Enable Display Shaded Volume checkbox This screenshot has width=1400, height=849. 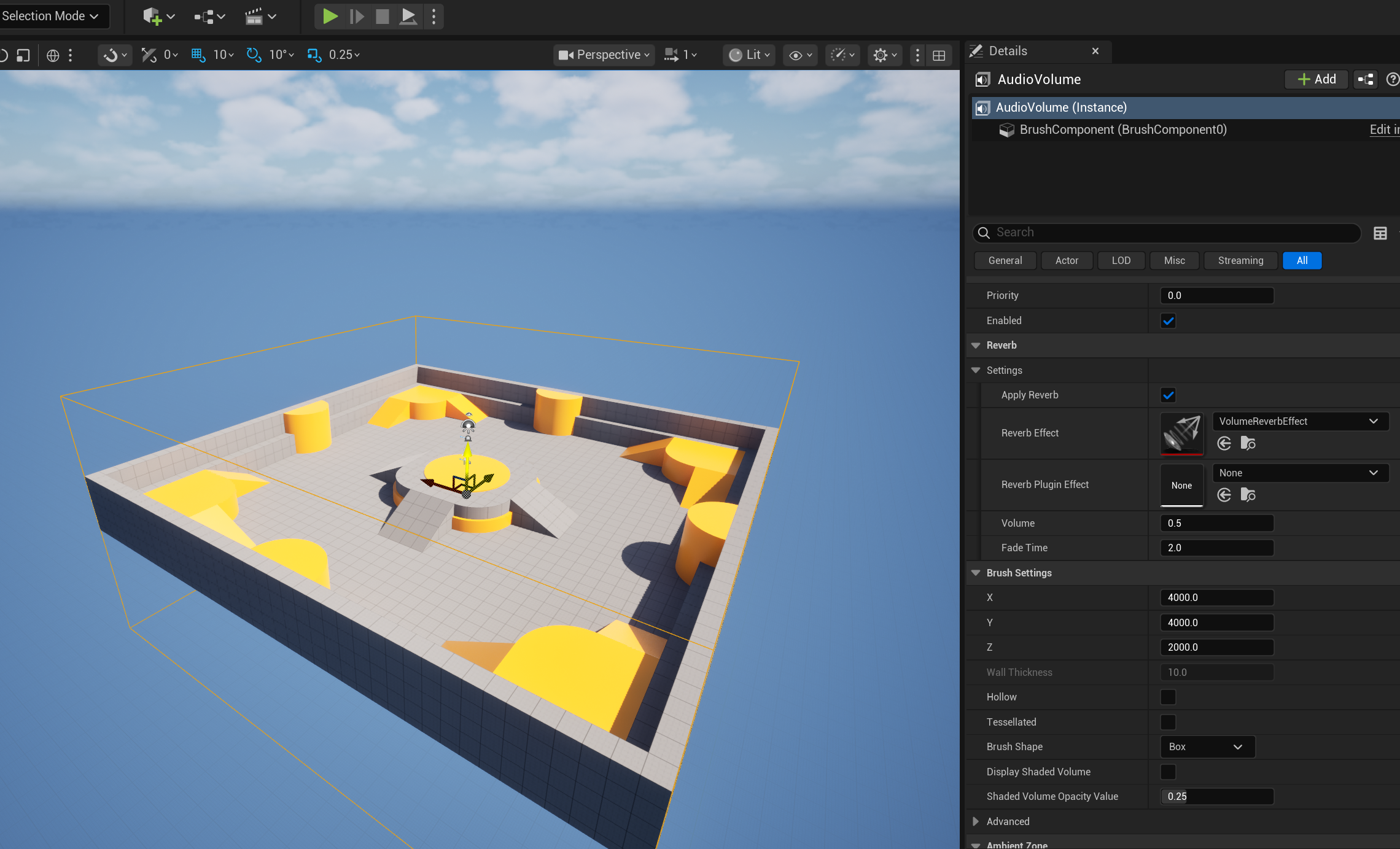point(1168,772)
